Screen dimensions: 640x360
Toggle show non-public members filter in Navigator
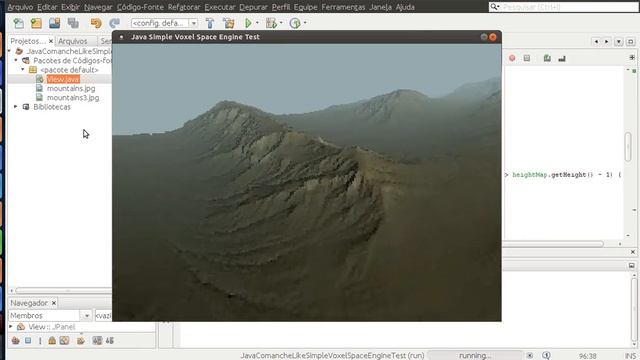pyautogui.click(x=52, y=340)
